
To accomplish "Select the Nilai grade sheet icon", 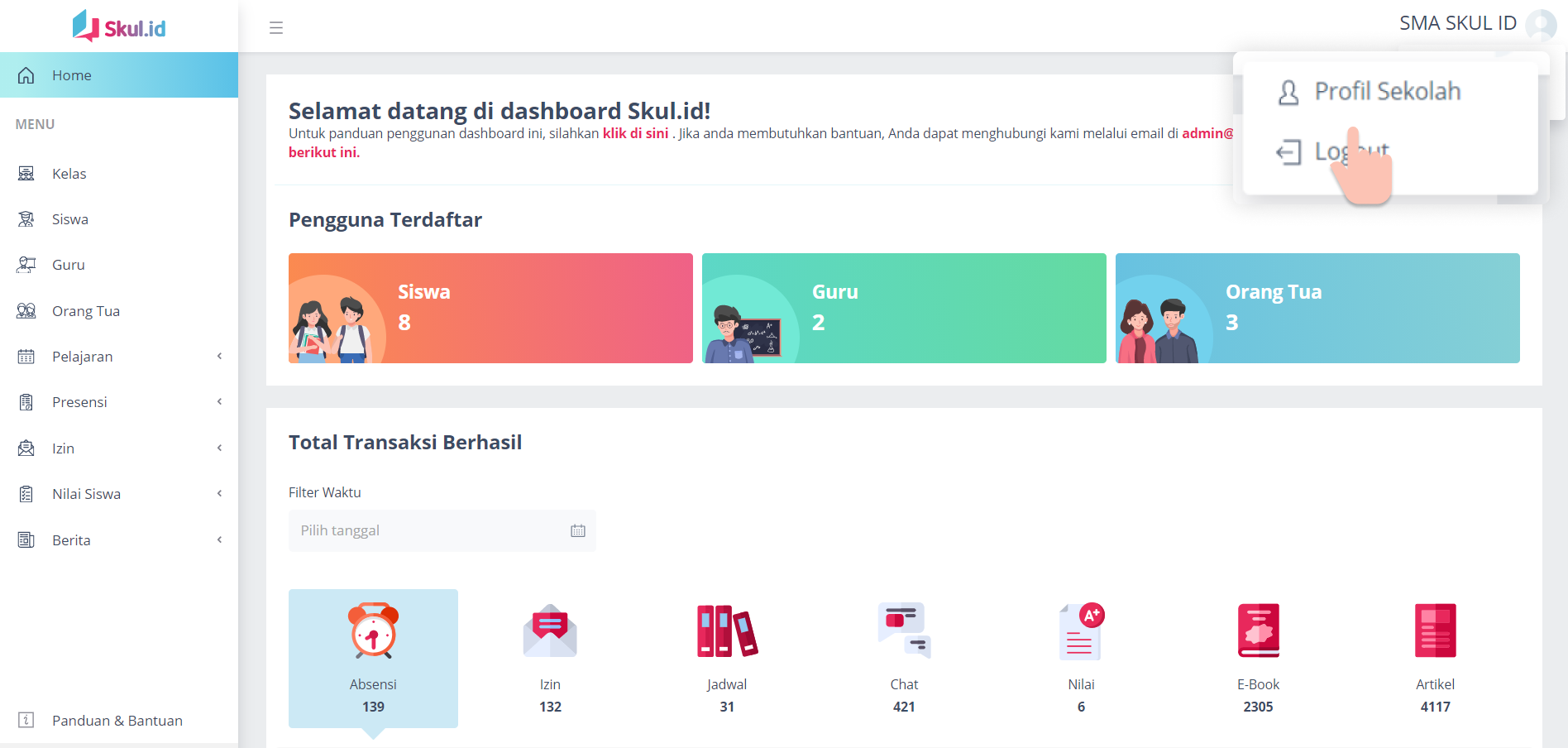I will pyautogui.click(x=1081, y=631).
